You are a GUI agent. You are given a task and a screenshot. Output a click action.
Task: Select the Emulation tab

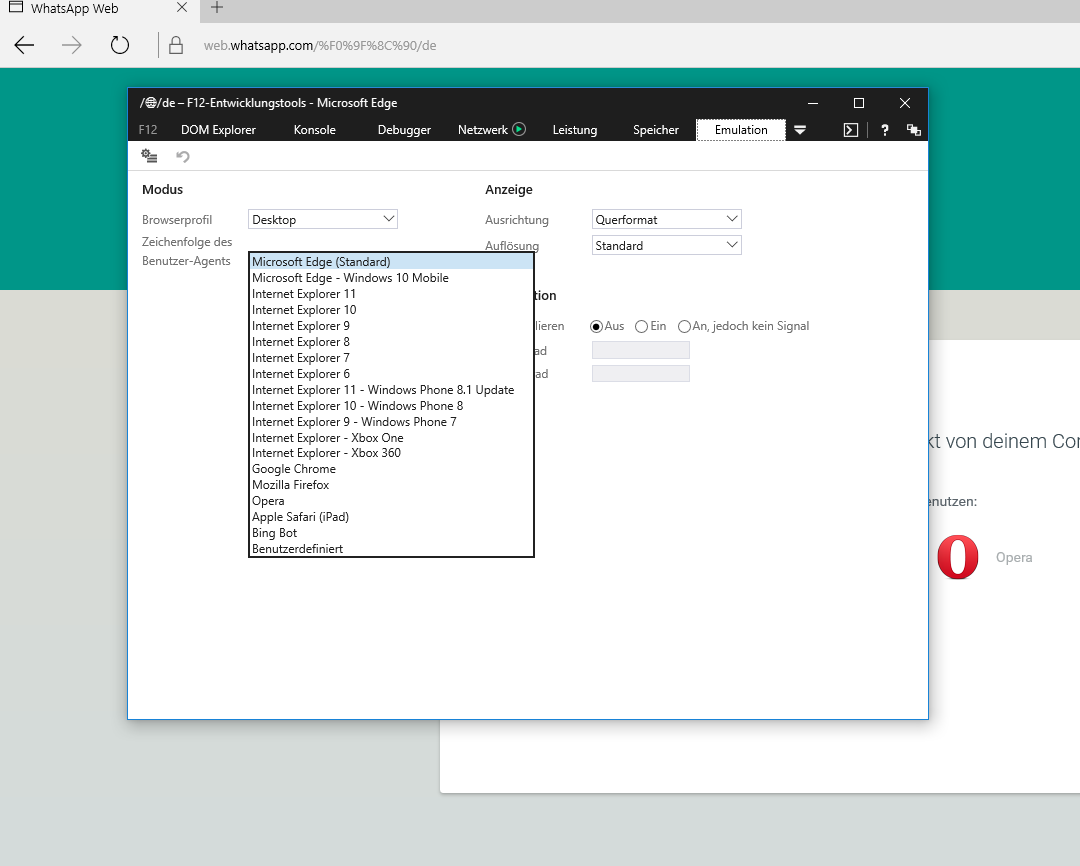point(741,130)
